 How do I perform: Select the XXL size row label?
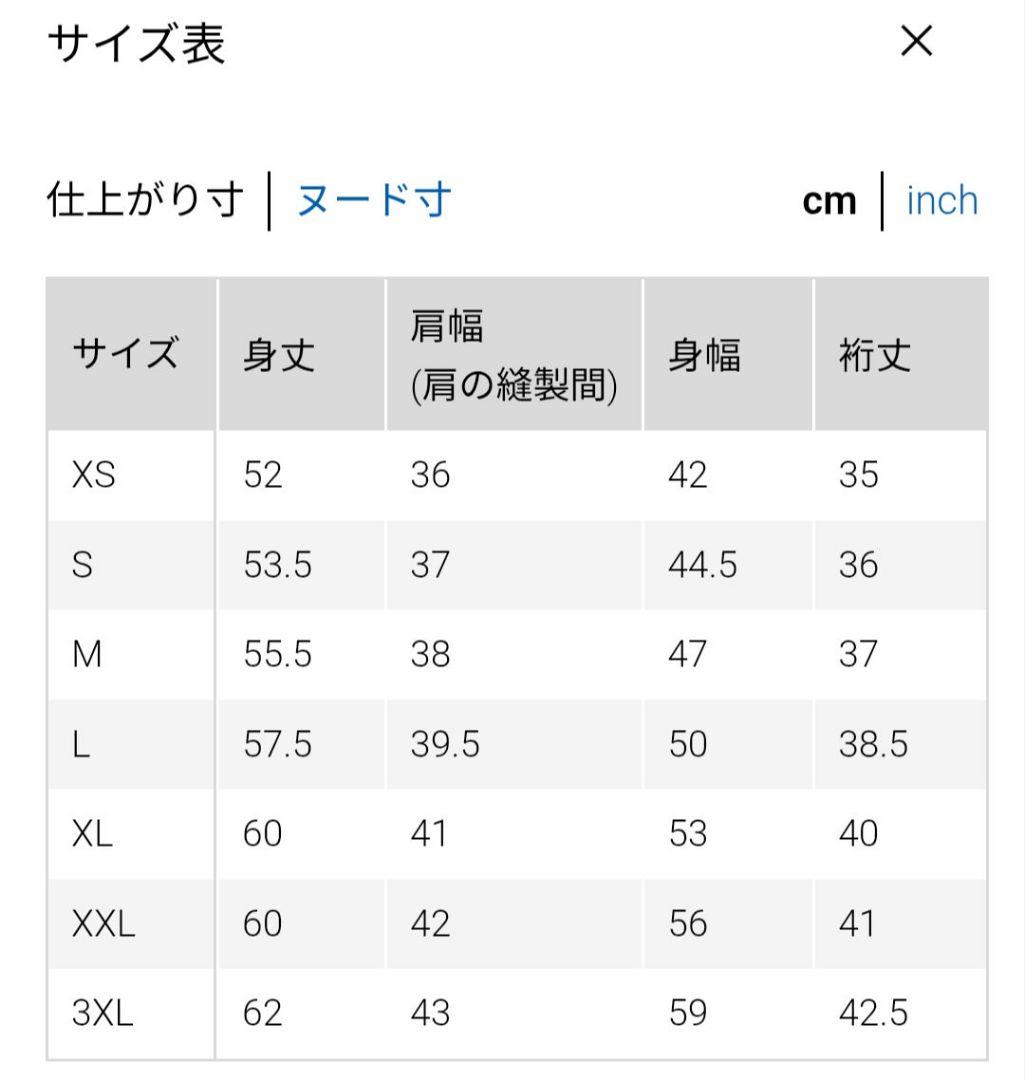[x=103, y=925]
